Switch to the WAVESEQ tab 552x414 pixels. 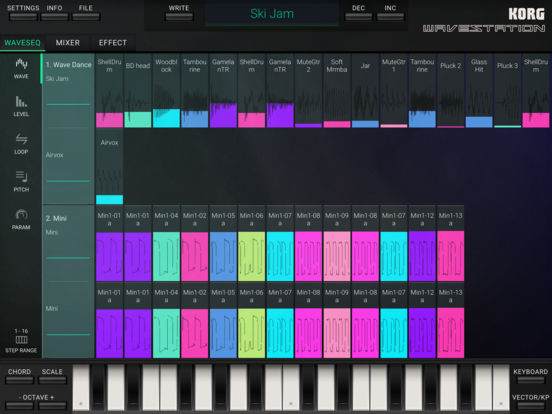click(x=23, y=43)
